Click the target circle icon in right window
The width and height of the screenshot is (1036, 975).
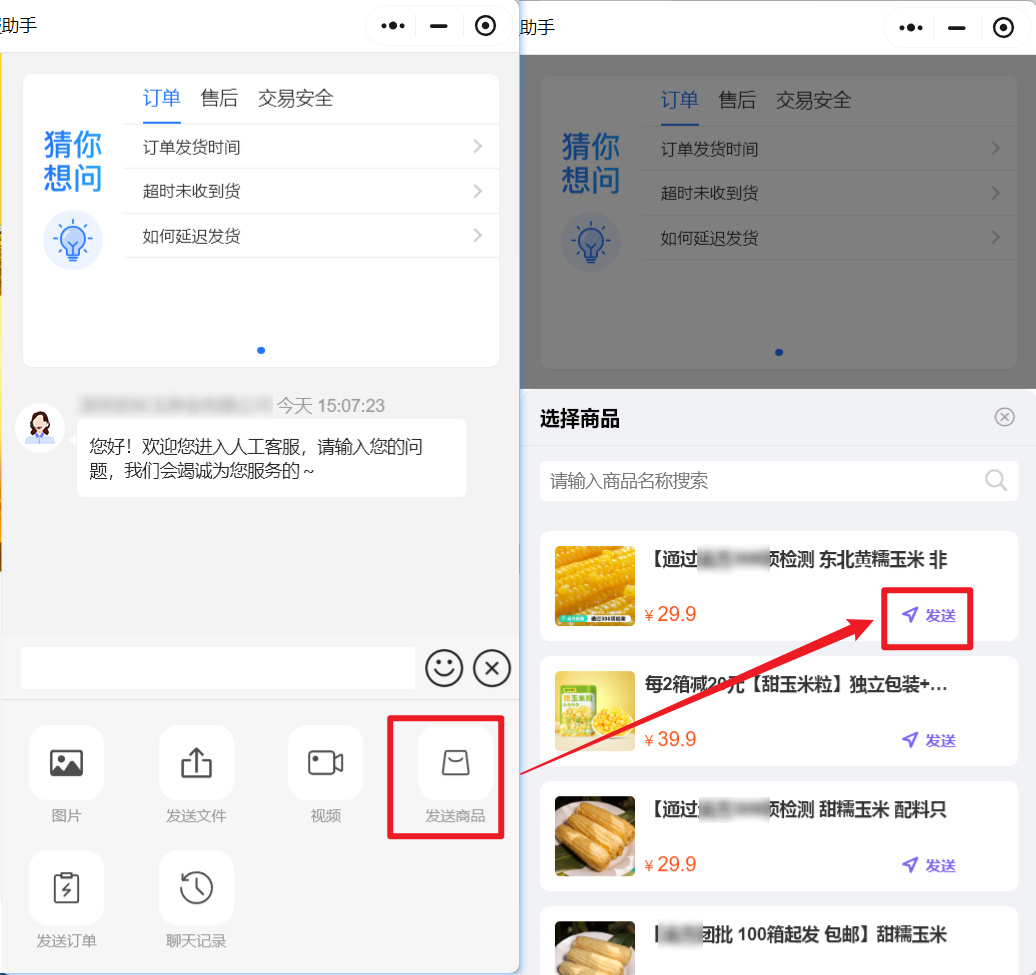[1003, 28]
